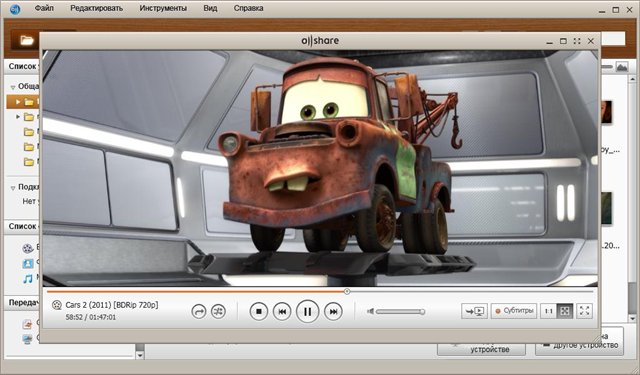Mute the player speaker icon
Viewport: 640px width, 375px height.
[371, 312]
